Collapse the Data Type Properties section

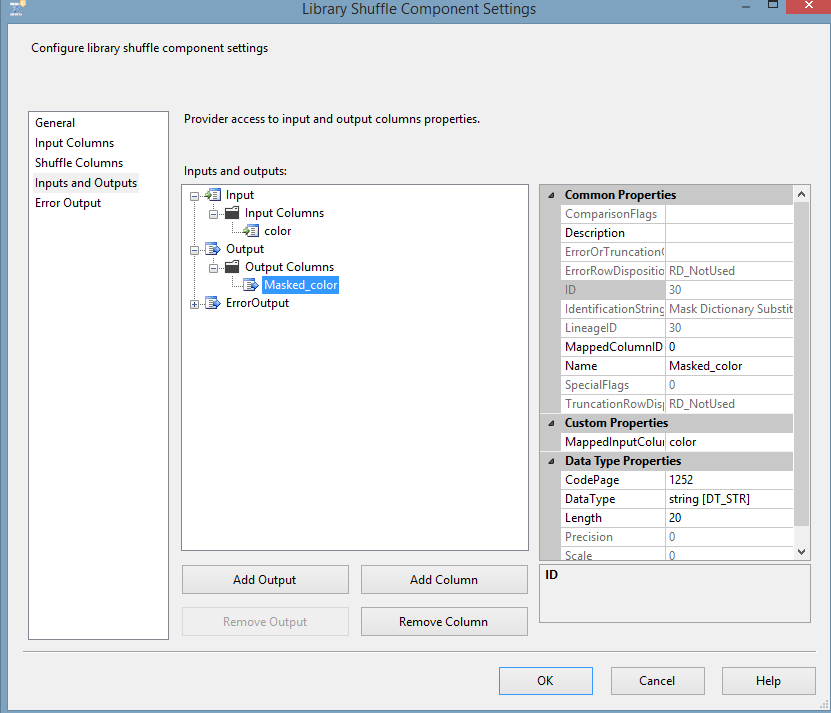551,461
